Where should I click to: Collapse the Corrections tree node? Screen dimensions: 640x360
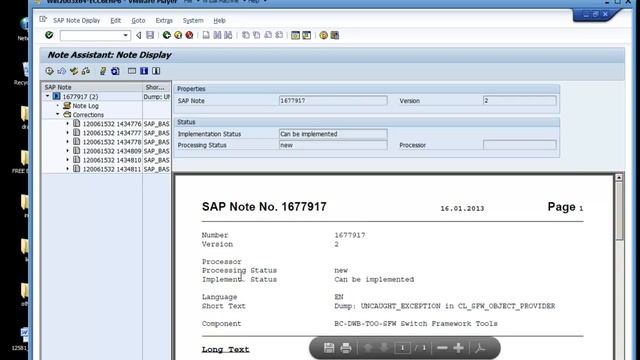point(58,114)
